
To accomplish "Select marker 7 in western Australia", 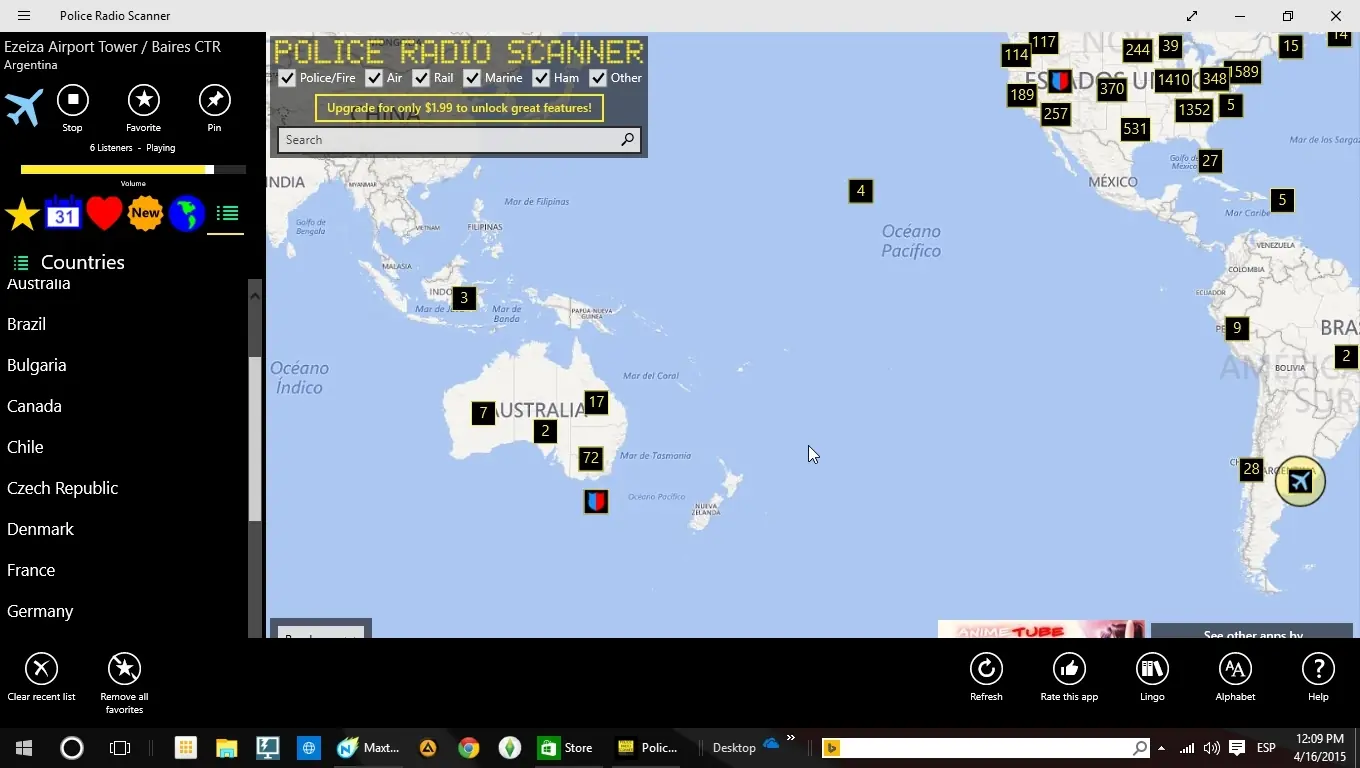I will [x=483, y=412].
